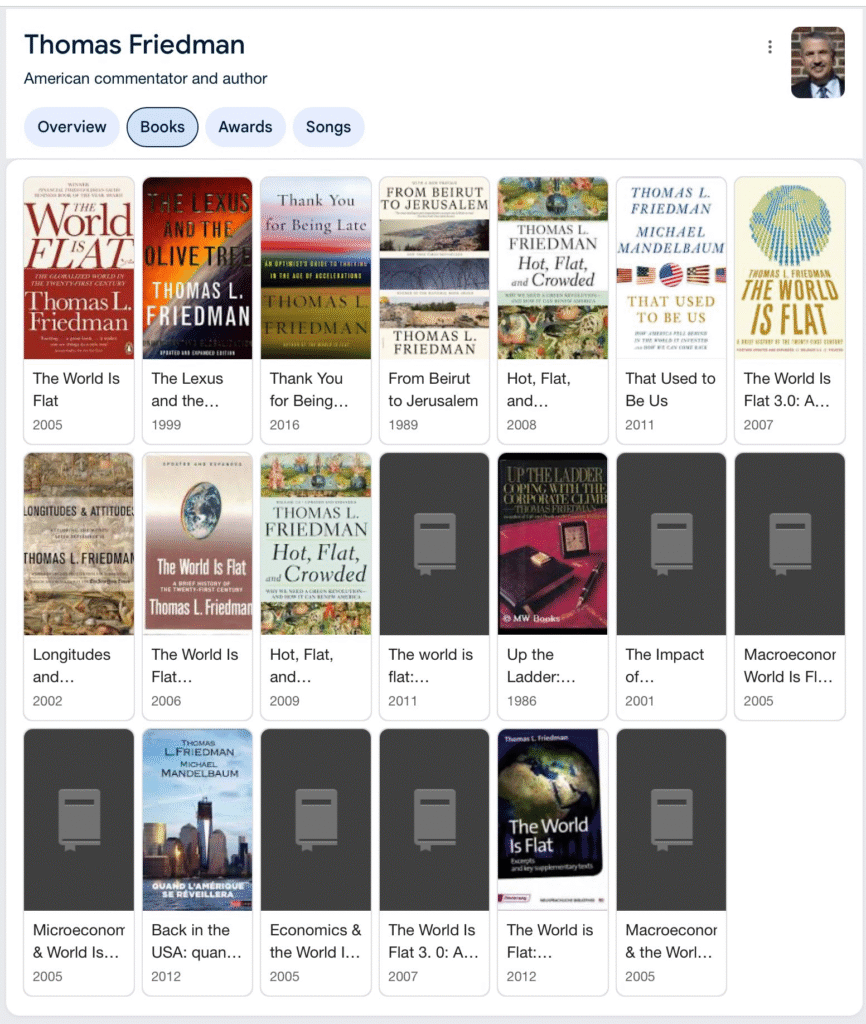Click the From Beirut to Jerusalem title
This screenshot has width=866, height=1024.
tap(433, 390)
